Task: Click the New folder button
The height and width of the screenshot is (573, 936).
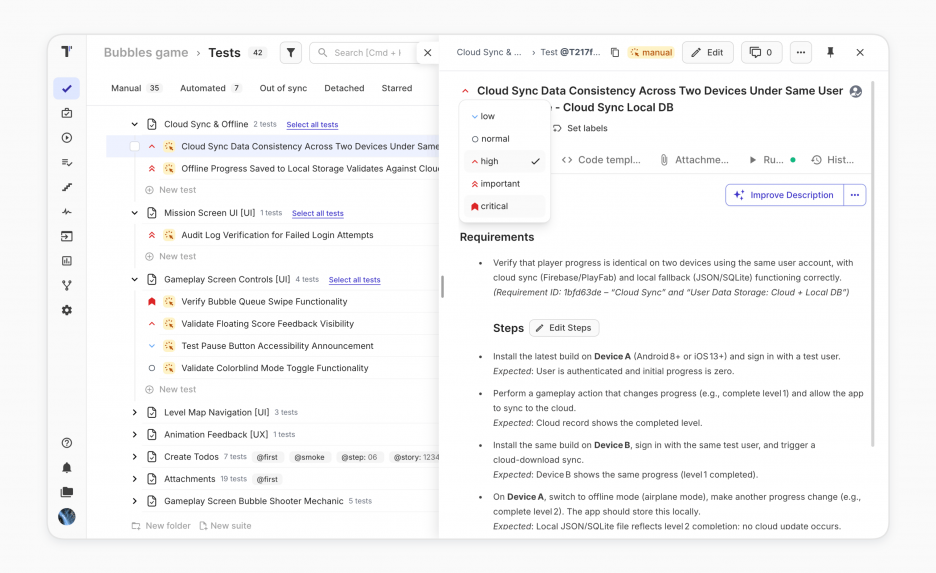Action: (161, 526)
